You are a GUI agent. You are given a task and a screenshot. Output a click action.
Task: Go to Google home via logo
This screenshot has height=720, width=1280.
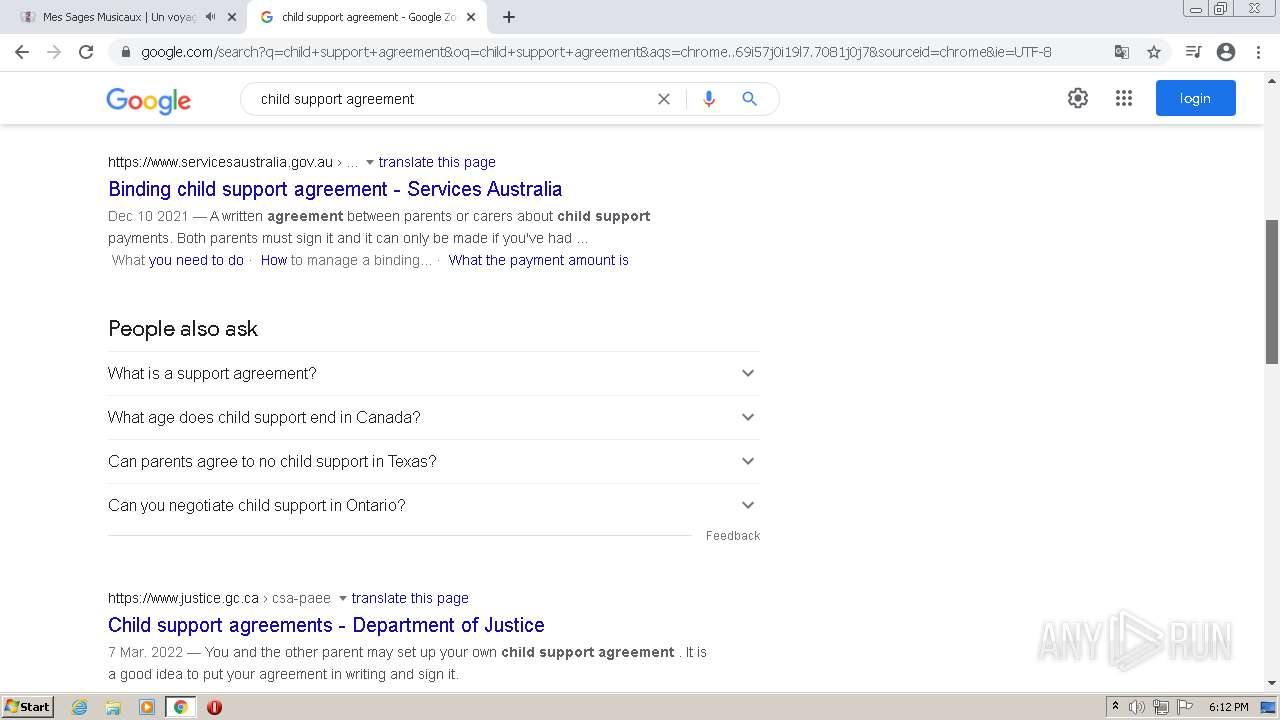pyautogui.click(x=148, y=100)
